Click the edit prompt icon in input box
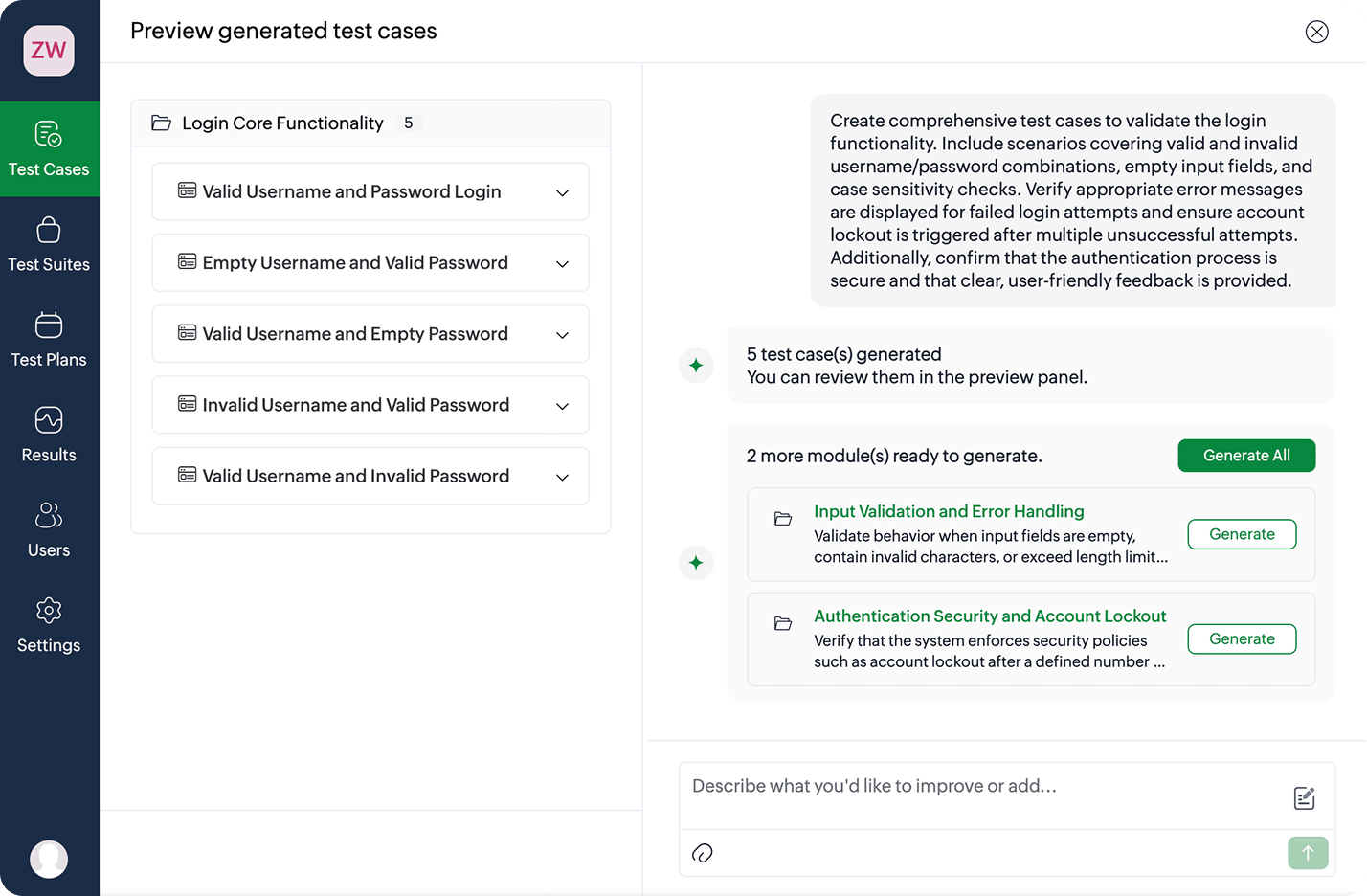This screenshot has width=1367, height=896. coord(1304,798)
